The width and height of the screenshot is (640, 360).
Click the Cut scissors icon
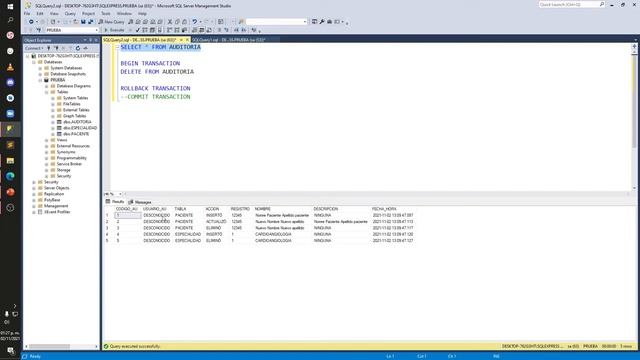[170, 22]
